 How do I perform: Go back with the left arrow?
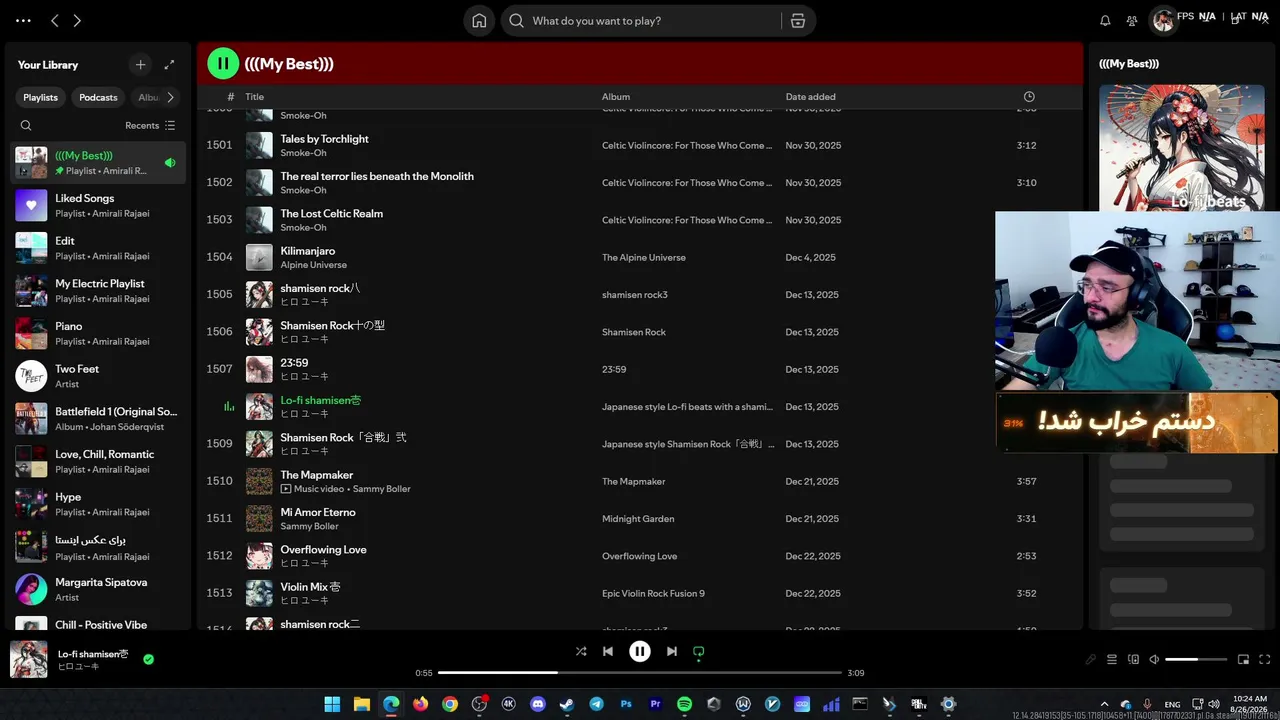pos(55,20)
